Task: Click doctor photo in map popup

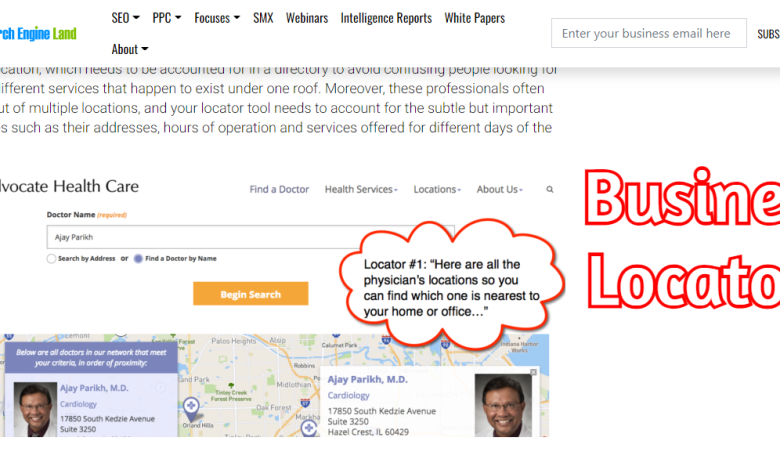Action: coord(503,405)
